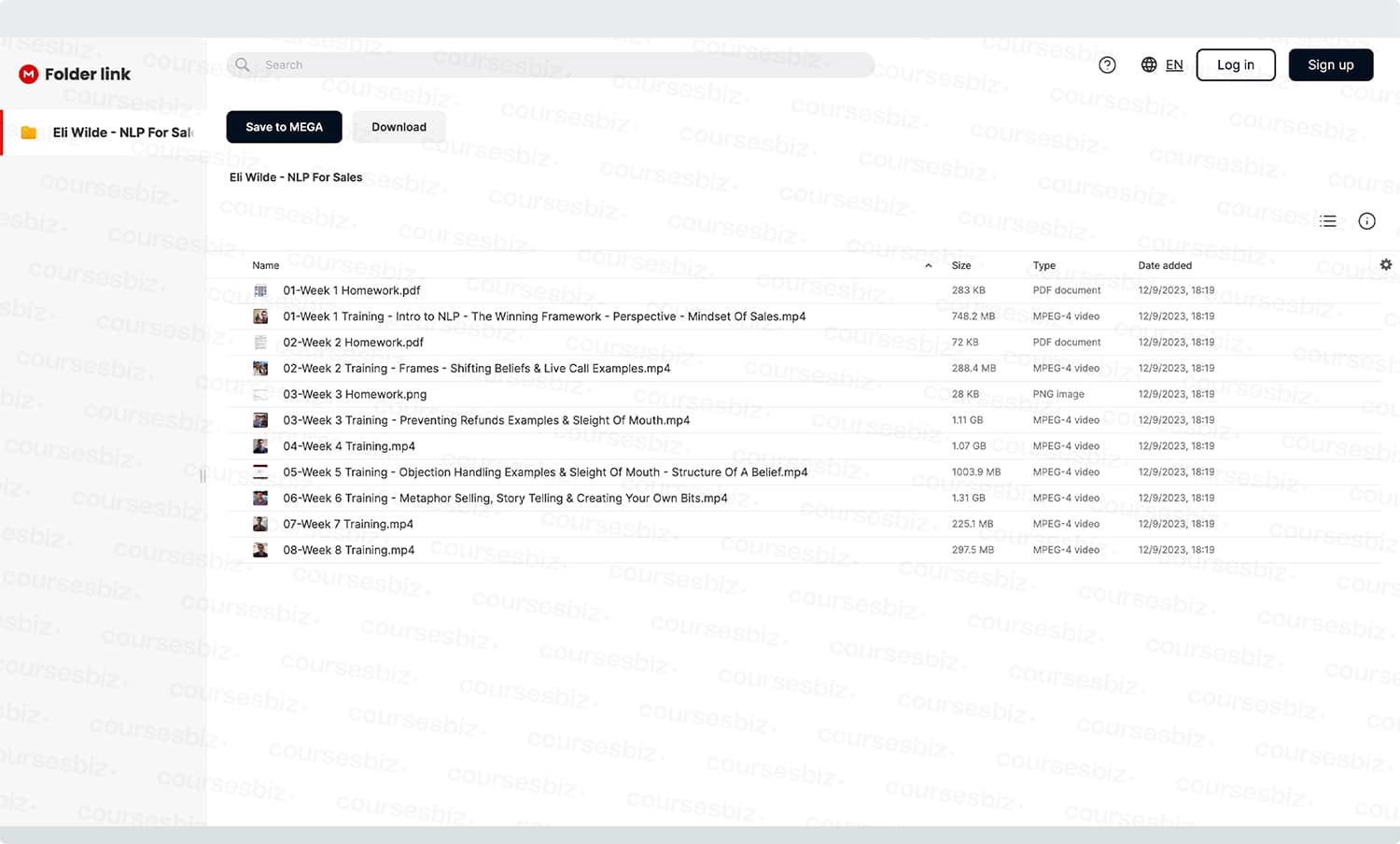The image size is (1400, 844).
Task: Click the folder icon in sidebar
Action: tap(29, 133)
